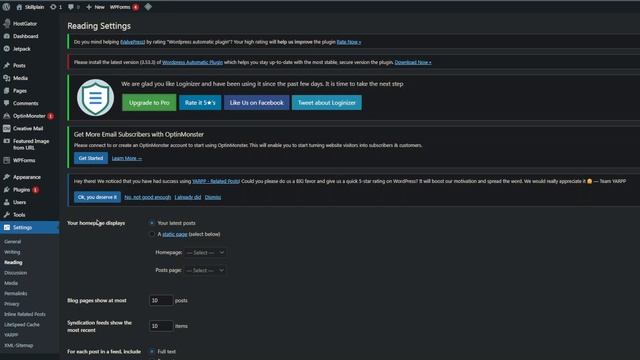Click the Featured Image from URL icon

pyautogui.click(x=7, y=141)
